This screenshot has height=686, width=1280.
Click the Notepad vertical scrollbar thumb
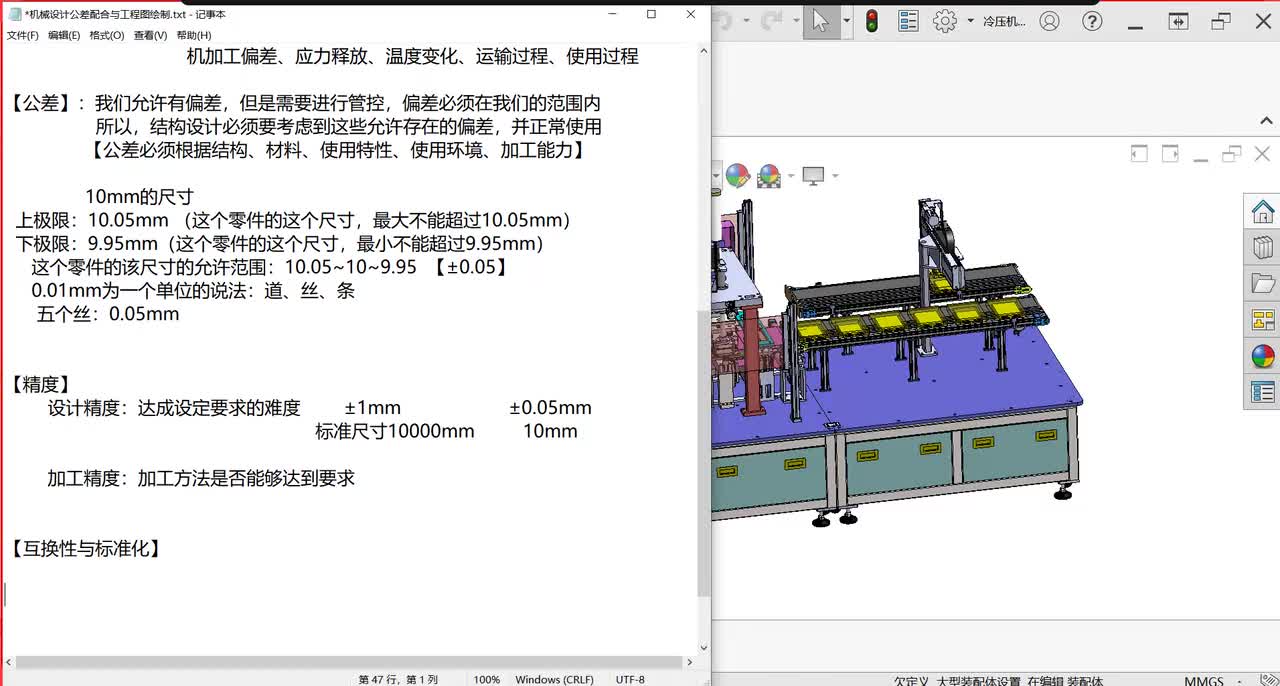coord(703,453)
